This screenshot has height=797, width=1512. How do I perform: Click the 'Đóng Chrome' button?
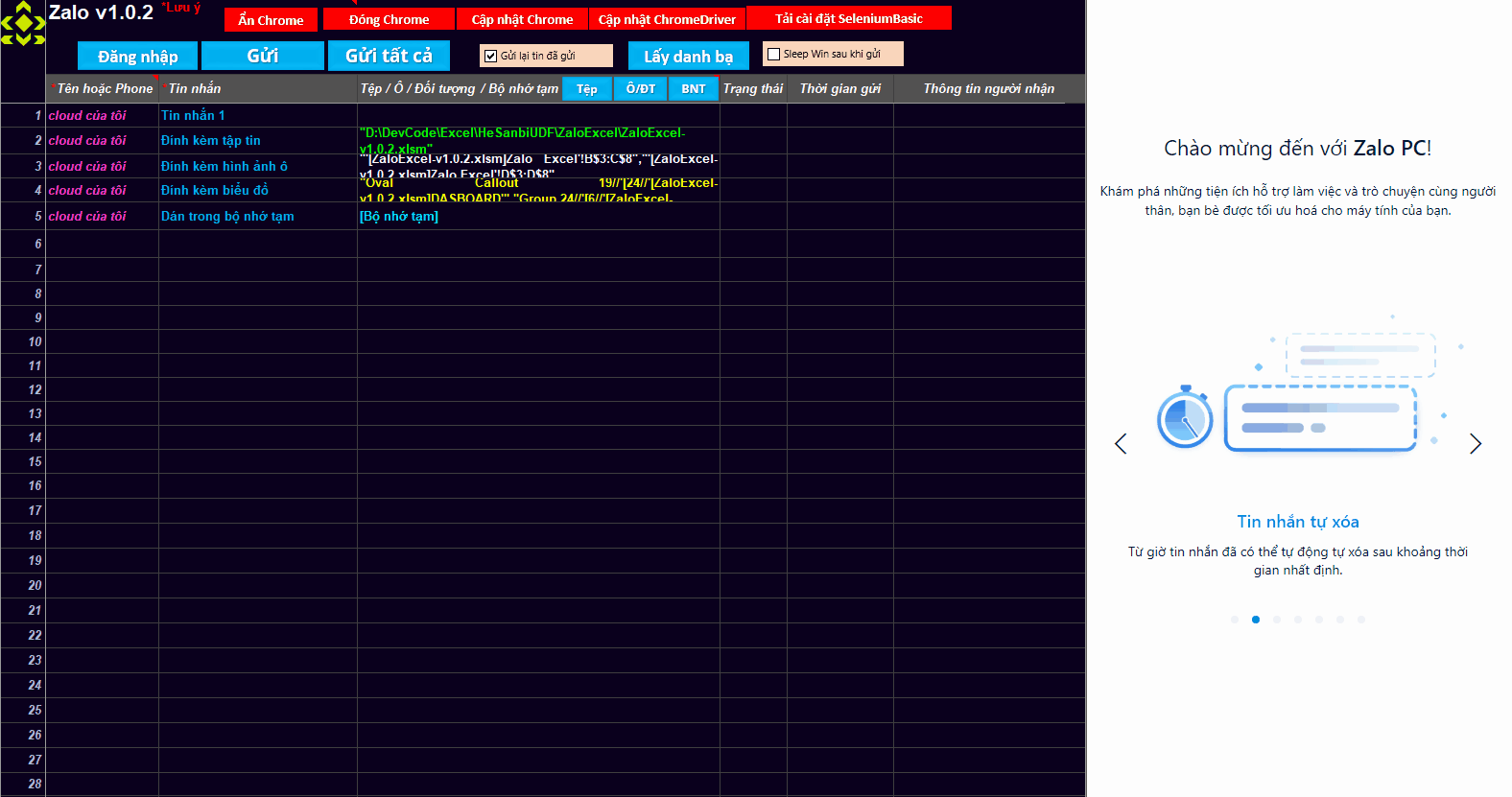coord(389,20)
